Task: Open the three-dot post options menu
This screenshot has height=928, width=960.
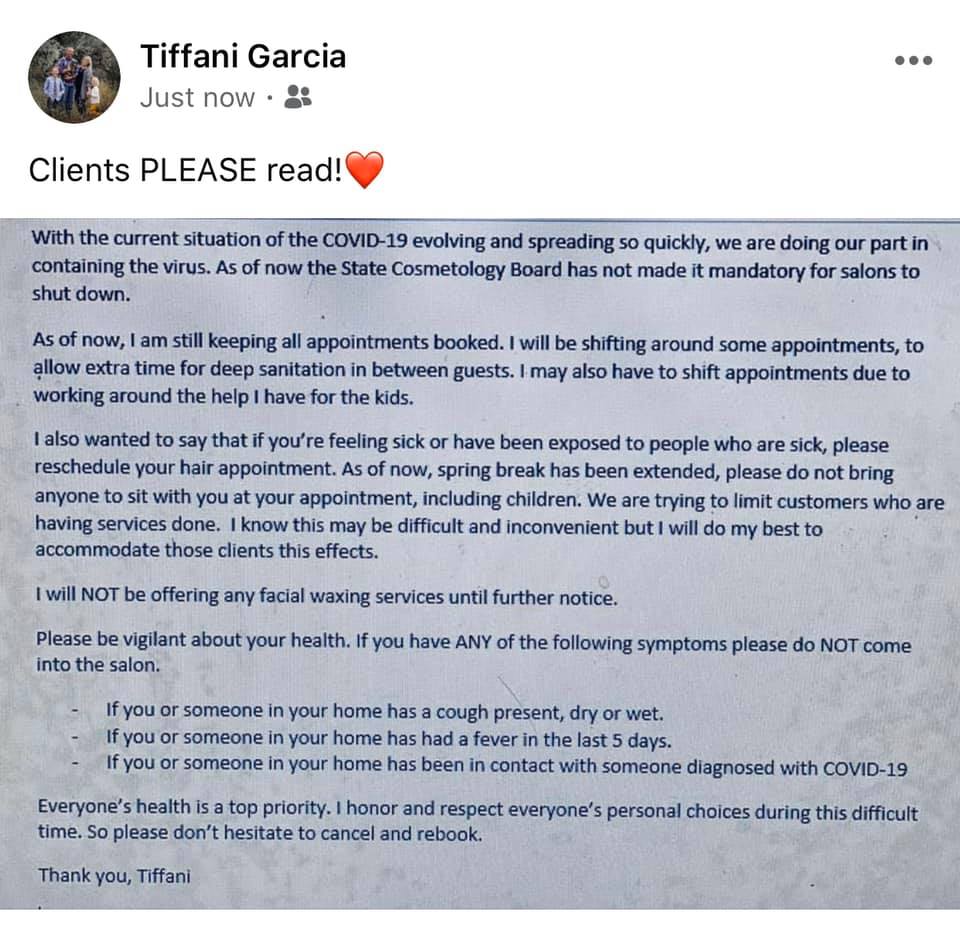Action: (912, 61)
